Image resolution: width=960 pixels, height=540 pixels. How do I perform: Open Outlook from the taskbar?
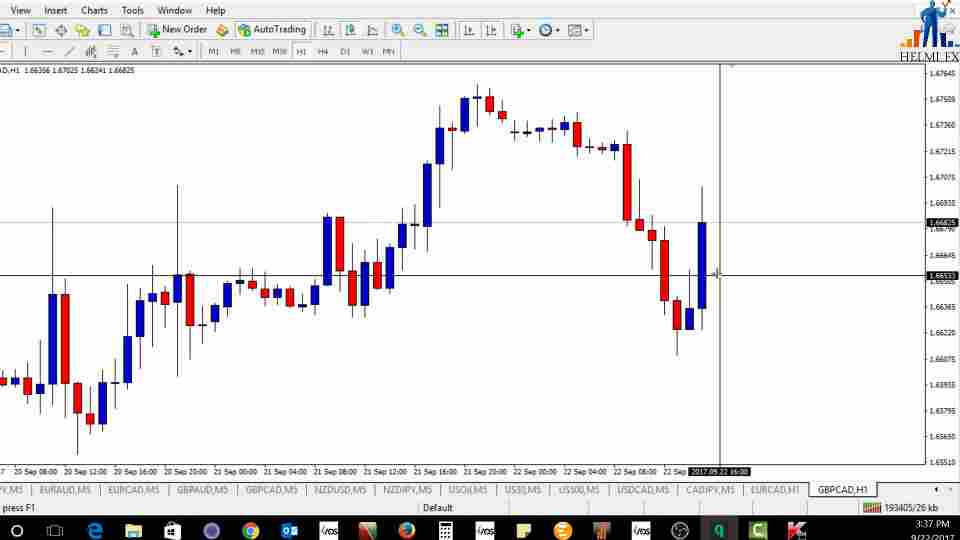pos(289,530)
